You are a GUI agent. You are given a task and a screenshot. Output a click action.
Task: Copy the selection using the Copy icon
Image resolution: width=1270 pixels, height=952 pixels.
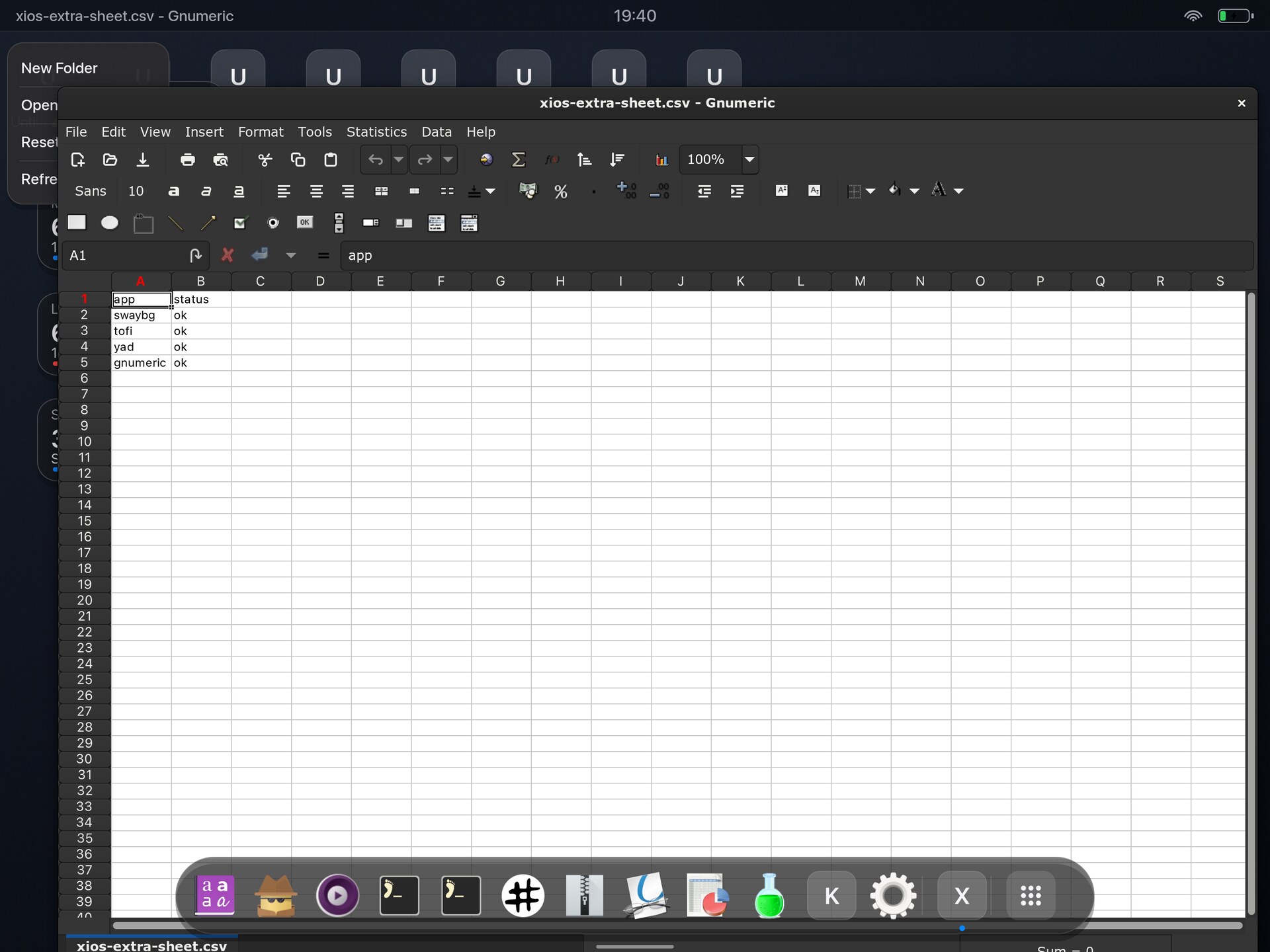(x=298, y=159)
